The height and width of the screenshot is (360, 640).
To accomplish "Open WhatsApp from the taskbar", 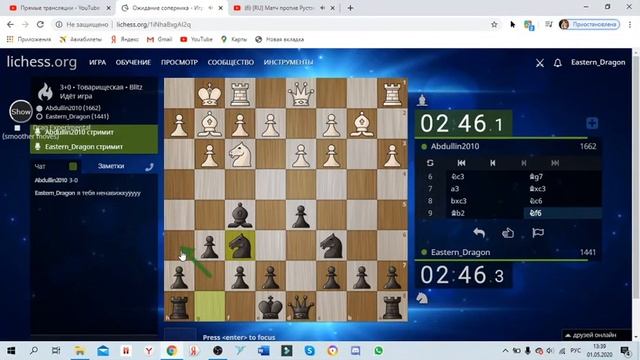I will (x=378, y=351).
